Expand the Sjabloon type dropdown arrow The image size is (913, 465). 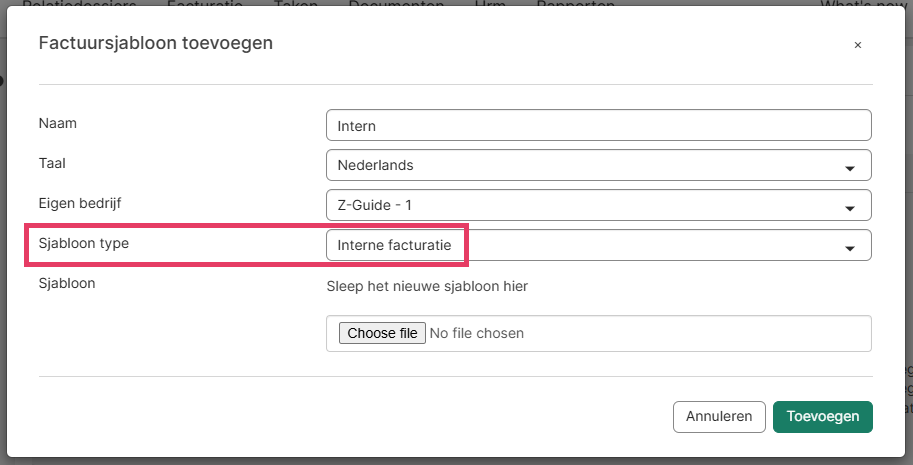point(850,248)
